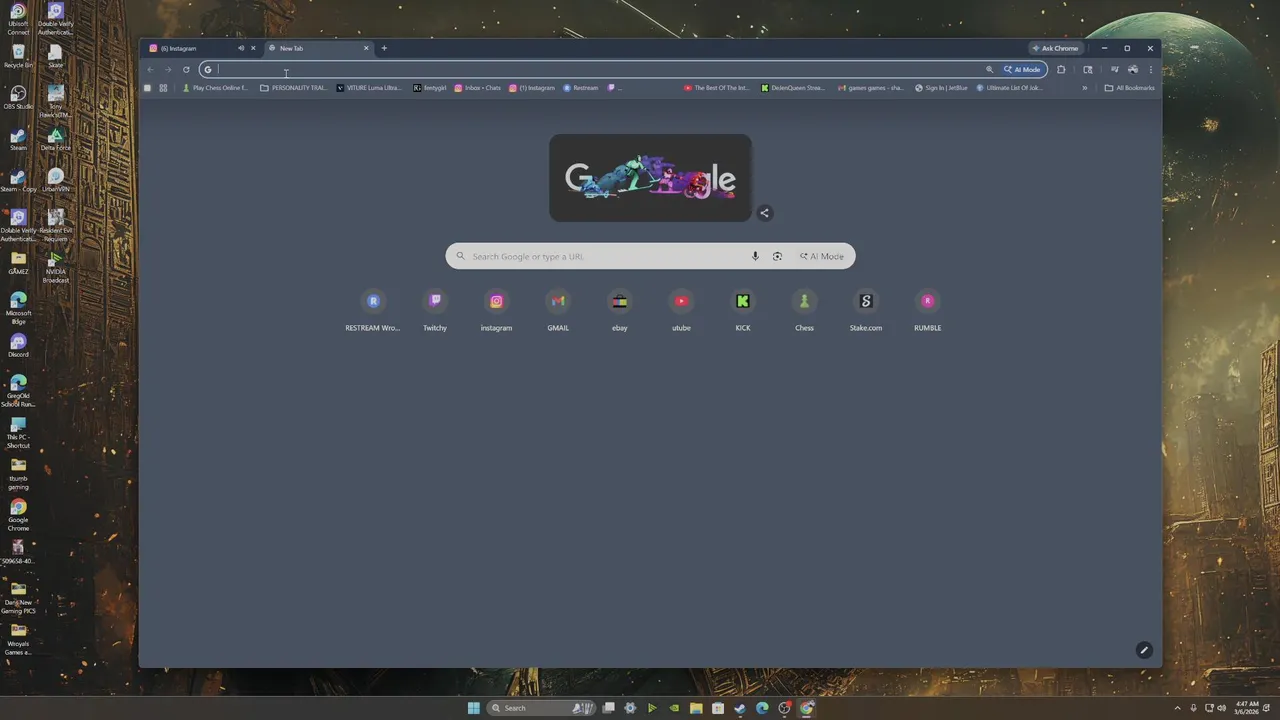Viewport: 1280px width, 720px height.
Task: Reload the page in Chrome
Action: (x=186, y=69)
